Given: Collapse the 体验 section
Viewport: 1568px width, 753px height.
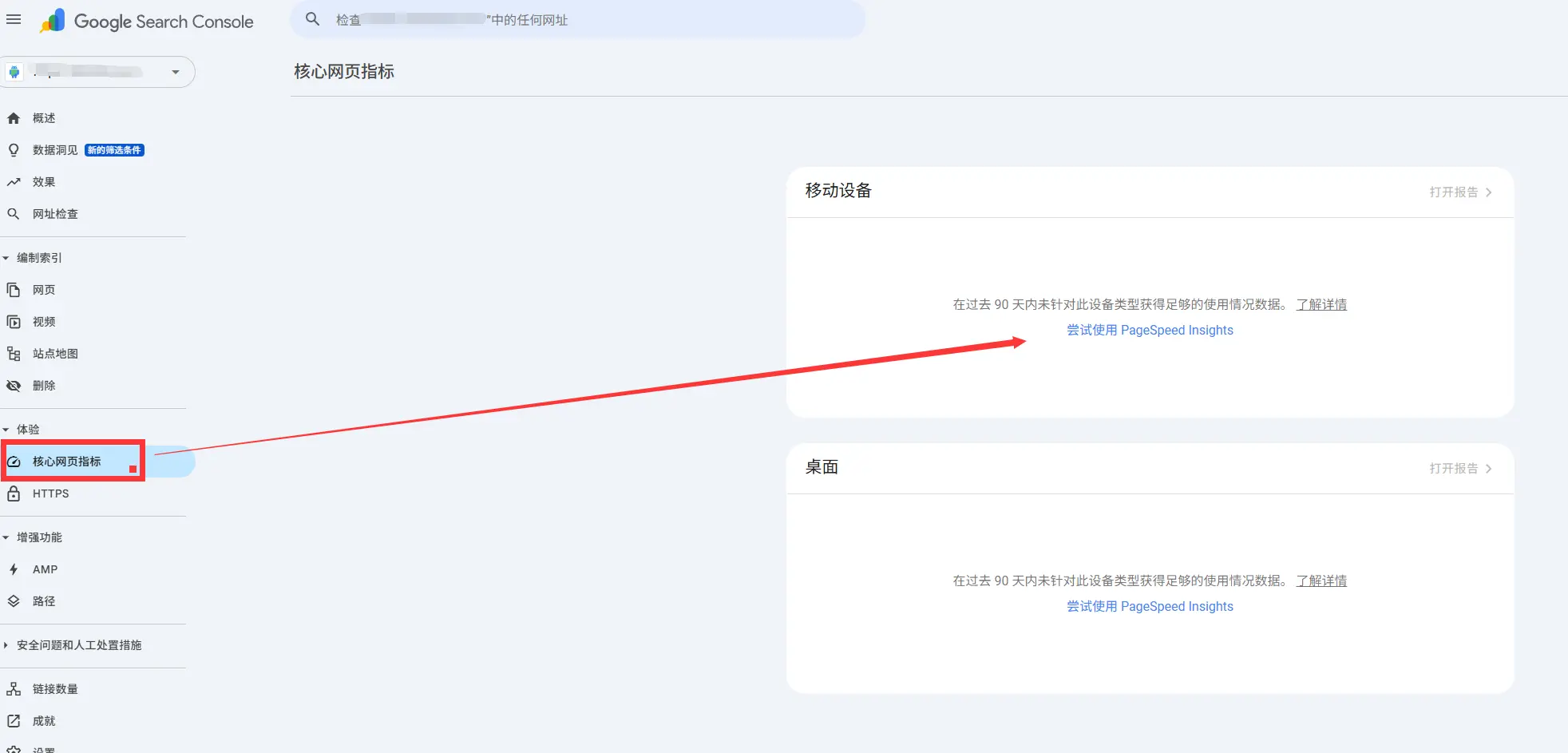Looking at the screenshot, I should point(6,430).
